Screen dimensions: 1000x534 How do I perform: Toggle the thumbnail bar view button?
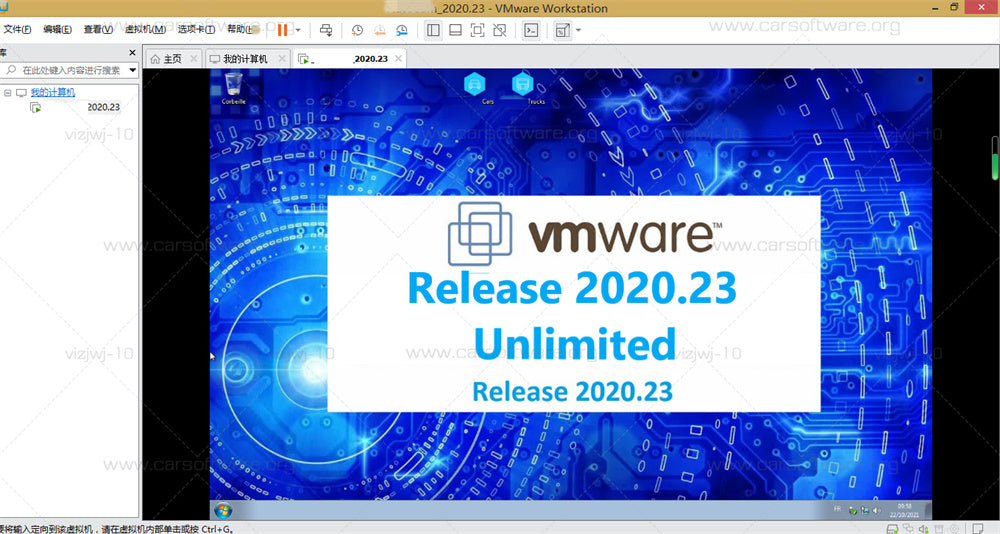455,30
